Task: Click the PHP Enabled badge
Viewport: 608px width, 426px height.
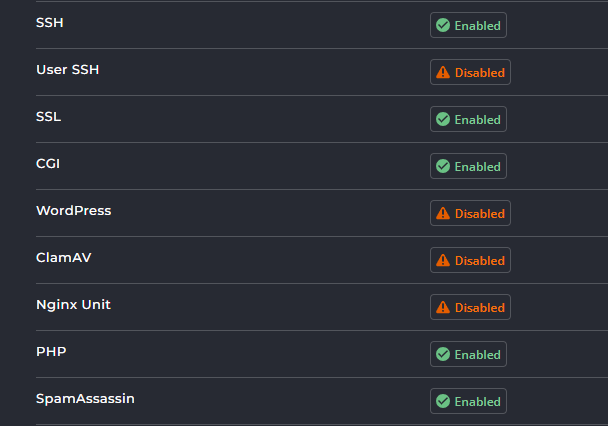Action: [x=468, y=354]
